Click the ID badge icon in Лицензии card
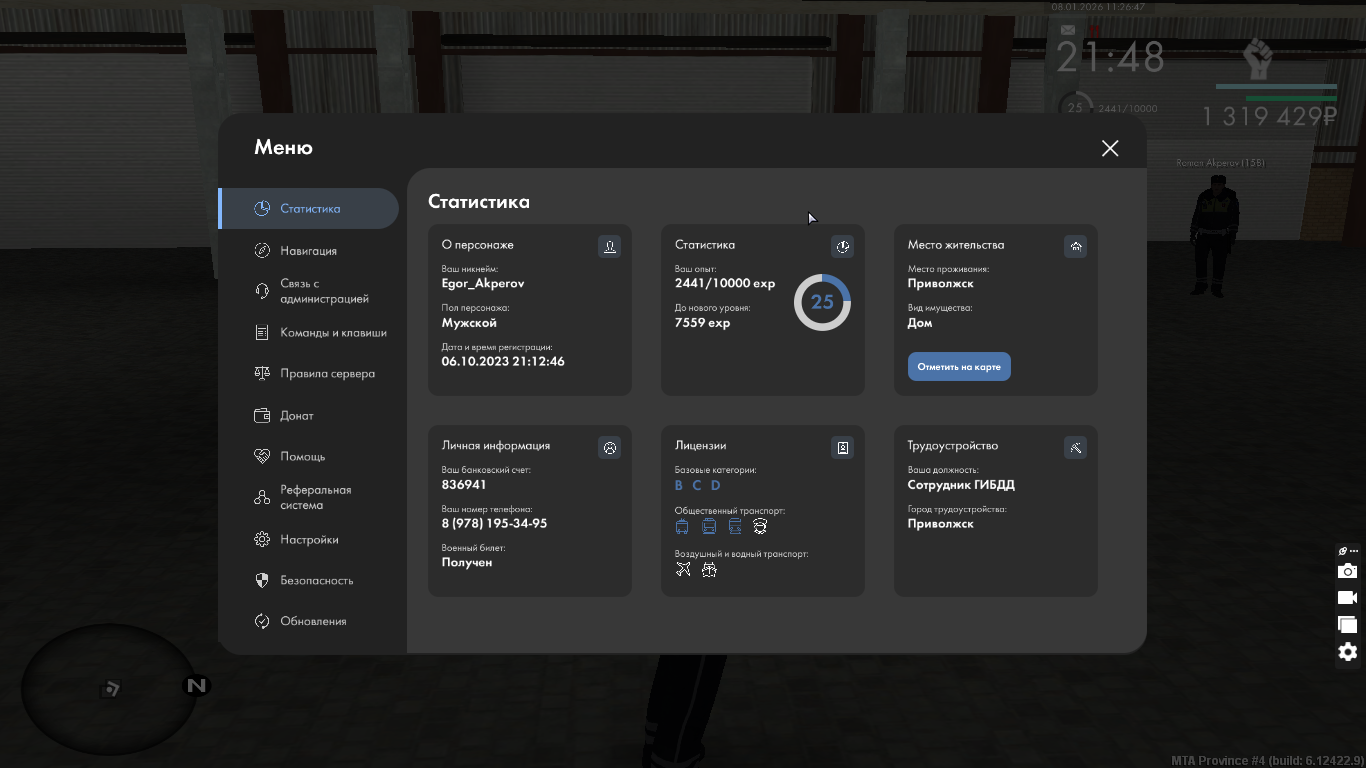Viewport: 1366px width, 768px height. [x=843, y=447]
